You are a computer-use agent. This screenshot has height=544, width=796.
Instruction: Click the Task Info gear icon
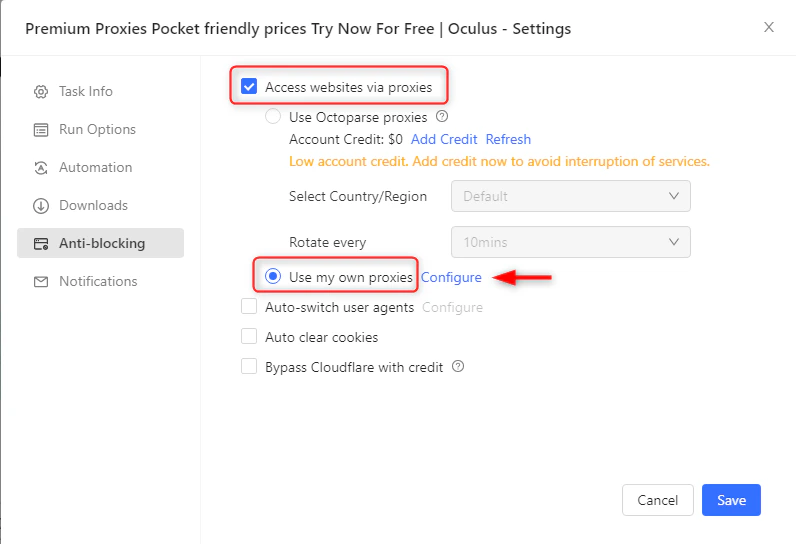(41, 92)
